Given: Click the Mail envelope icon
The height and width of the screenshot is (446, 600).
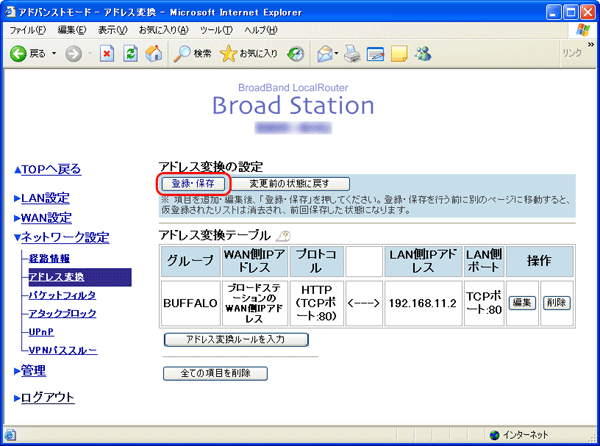Looking at the screenshot, I should pos(325,54).
